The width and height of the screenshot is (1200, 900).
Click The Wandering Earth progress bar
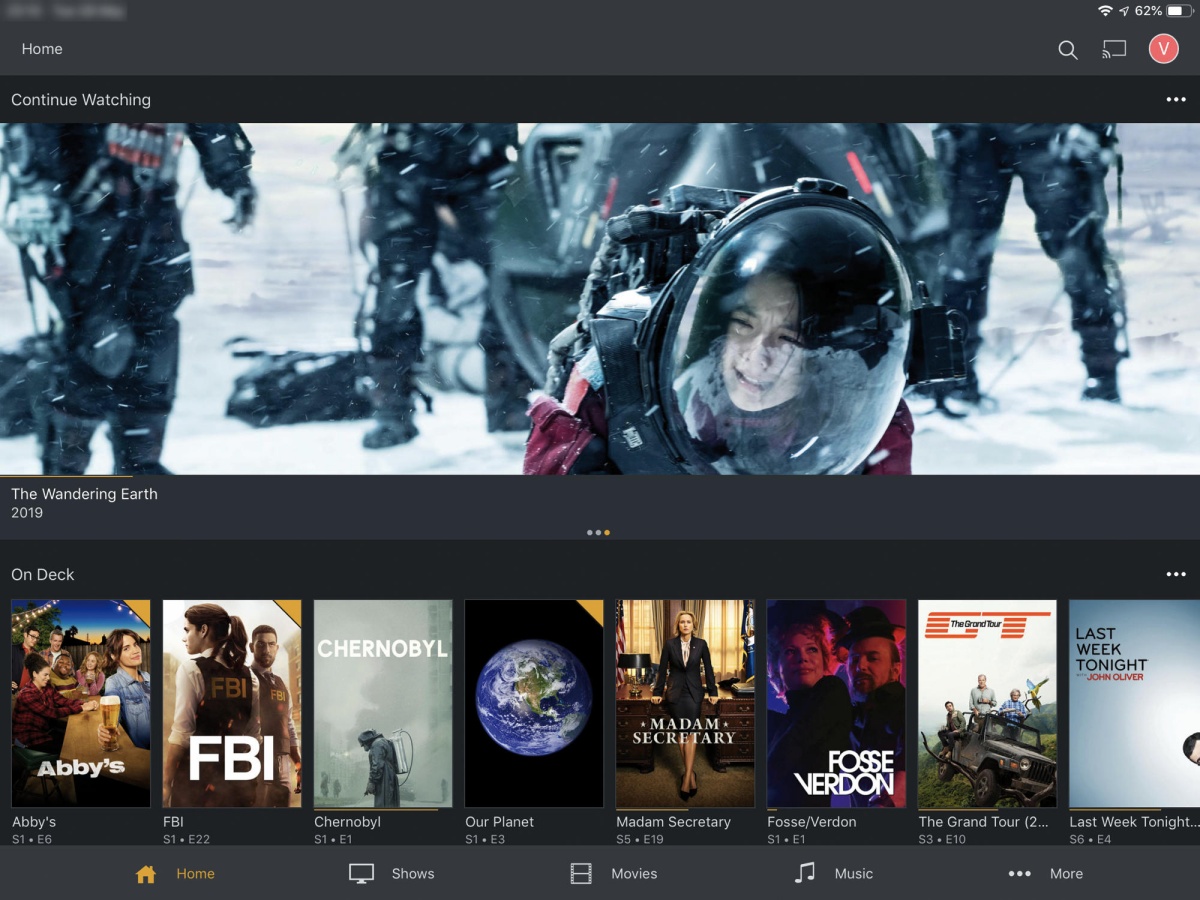point(66,475)
